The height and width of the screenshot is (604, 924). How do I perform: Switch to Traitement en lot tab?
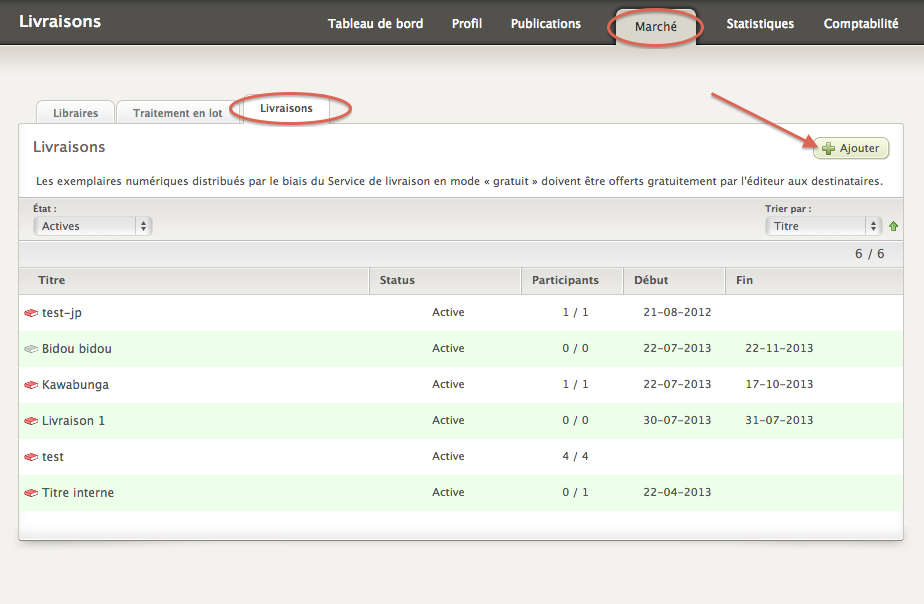pyautogui.click(x=177, y=113)
